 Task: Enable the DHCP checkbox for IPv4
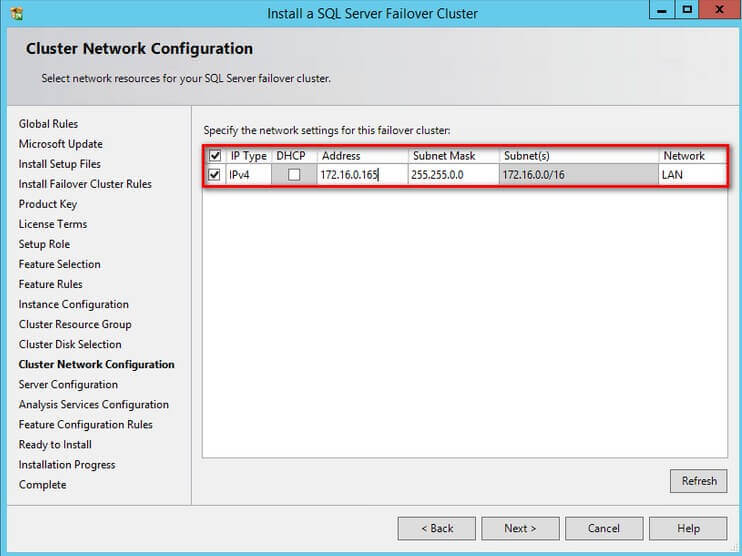pyautogui.click(x=294, y=175)
